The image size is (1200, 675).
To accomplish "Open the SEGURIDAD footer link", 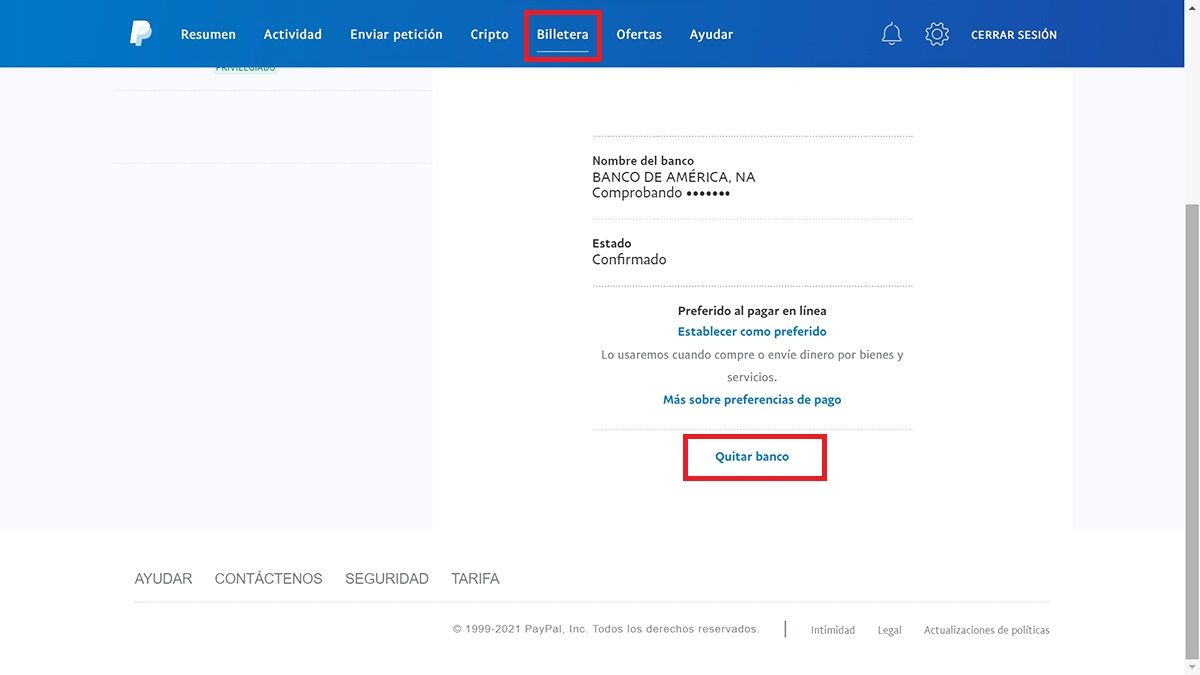I will point(386,578).
